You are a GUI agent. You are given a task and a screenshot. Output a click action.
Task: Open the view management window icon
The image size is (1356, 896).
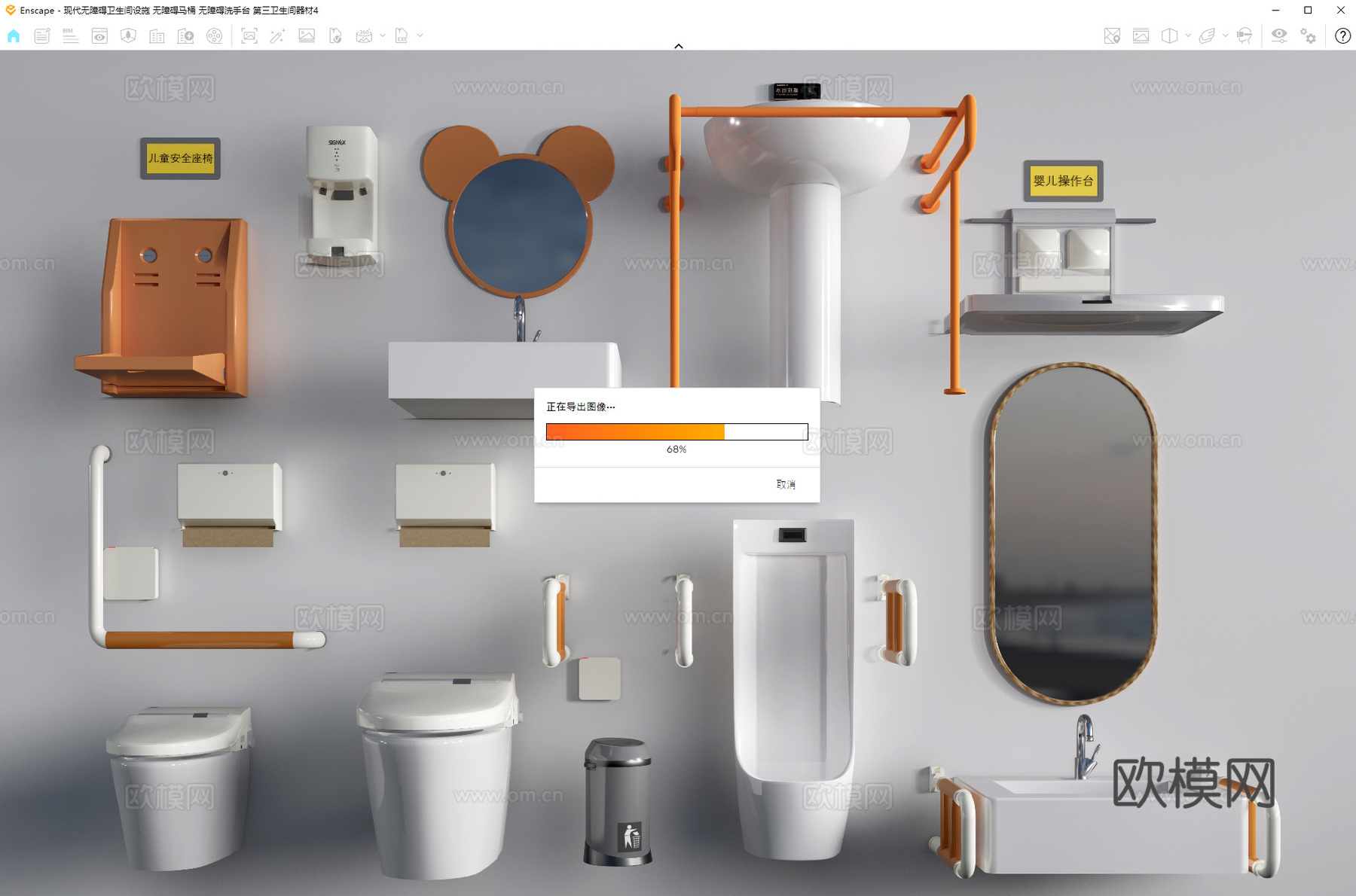click(x=99, y=35)
